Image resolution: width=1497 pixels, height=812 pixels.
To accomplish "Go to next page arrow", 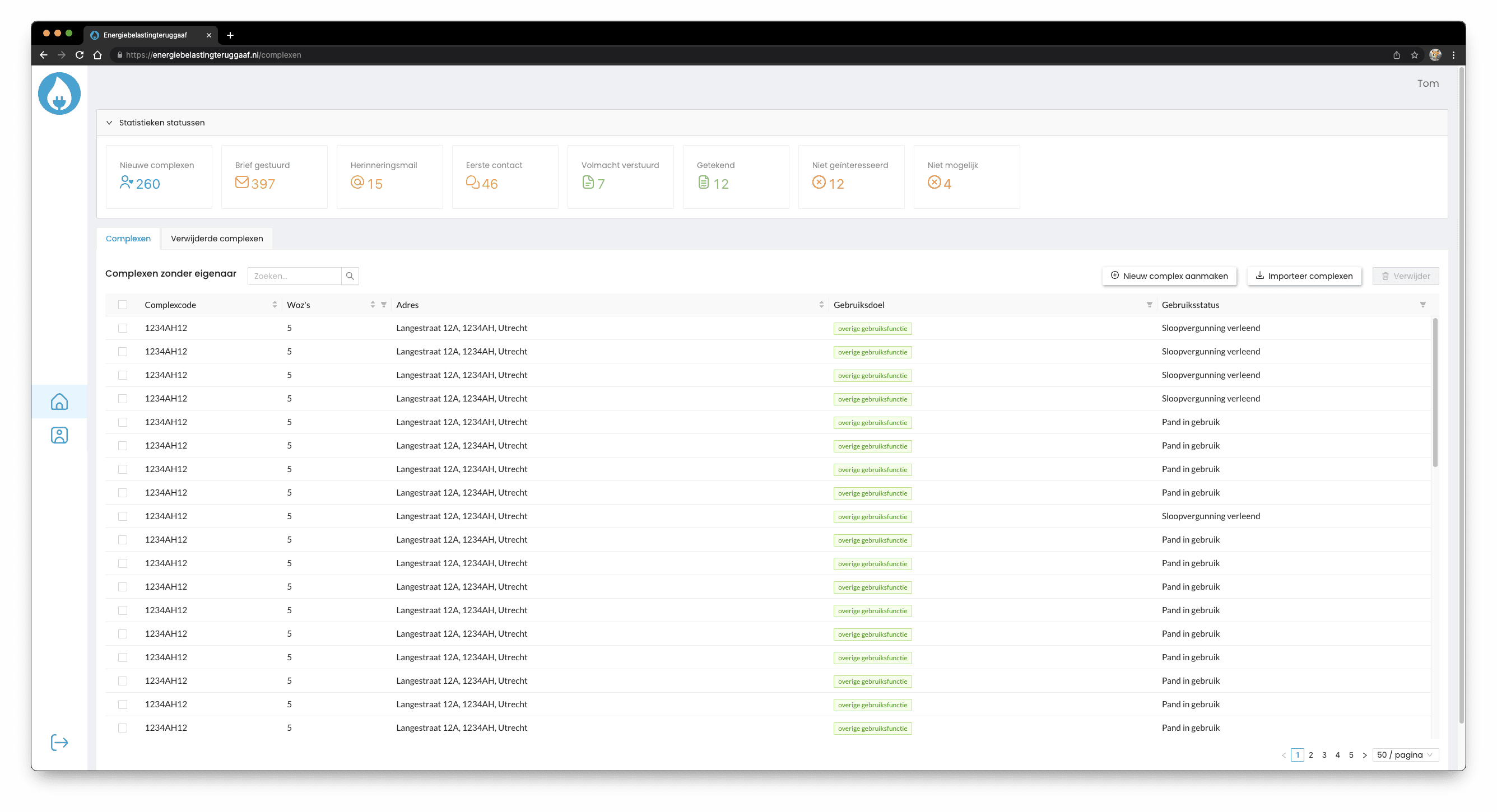I will click(x=1365, y=755).
